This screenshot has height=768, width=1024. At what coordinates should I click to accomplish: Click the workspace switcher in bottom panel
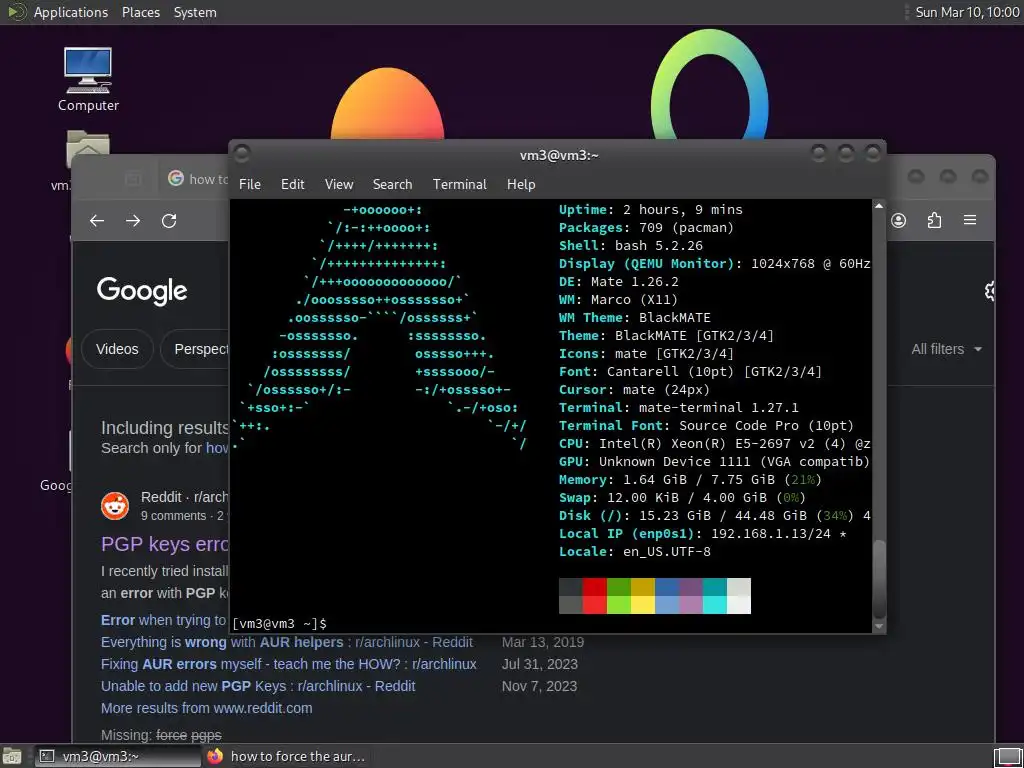pyautogui.click(x=1007, y=756)
